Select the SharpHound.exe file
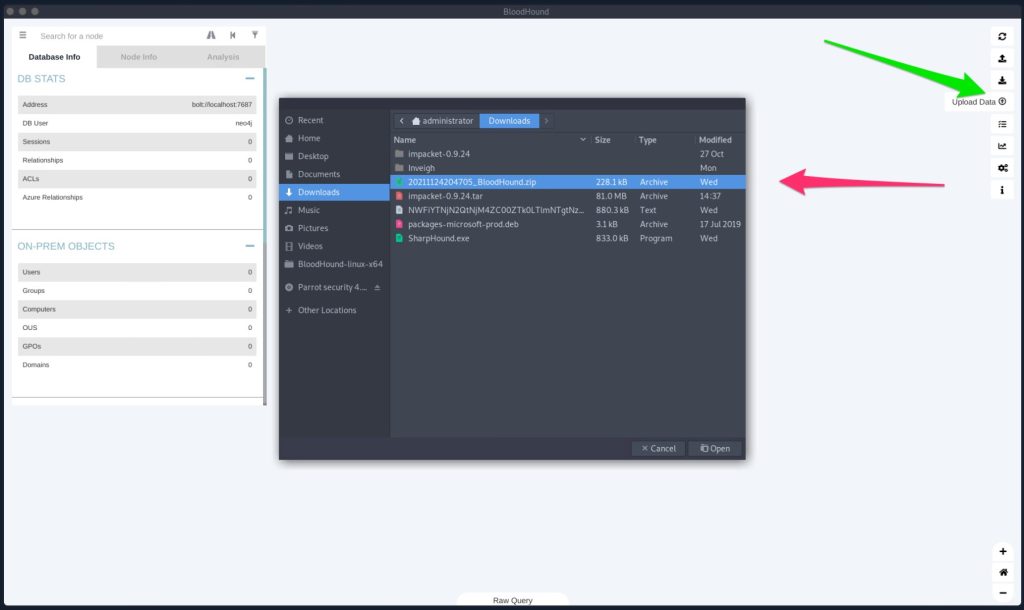The height and width of the screenshot is (610, 1024). 568,238
